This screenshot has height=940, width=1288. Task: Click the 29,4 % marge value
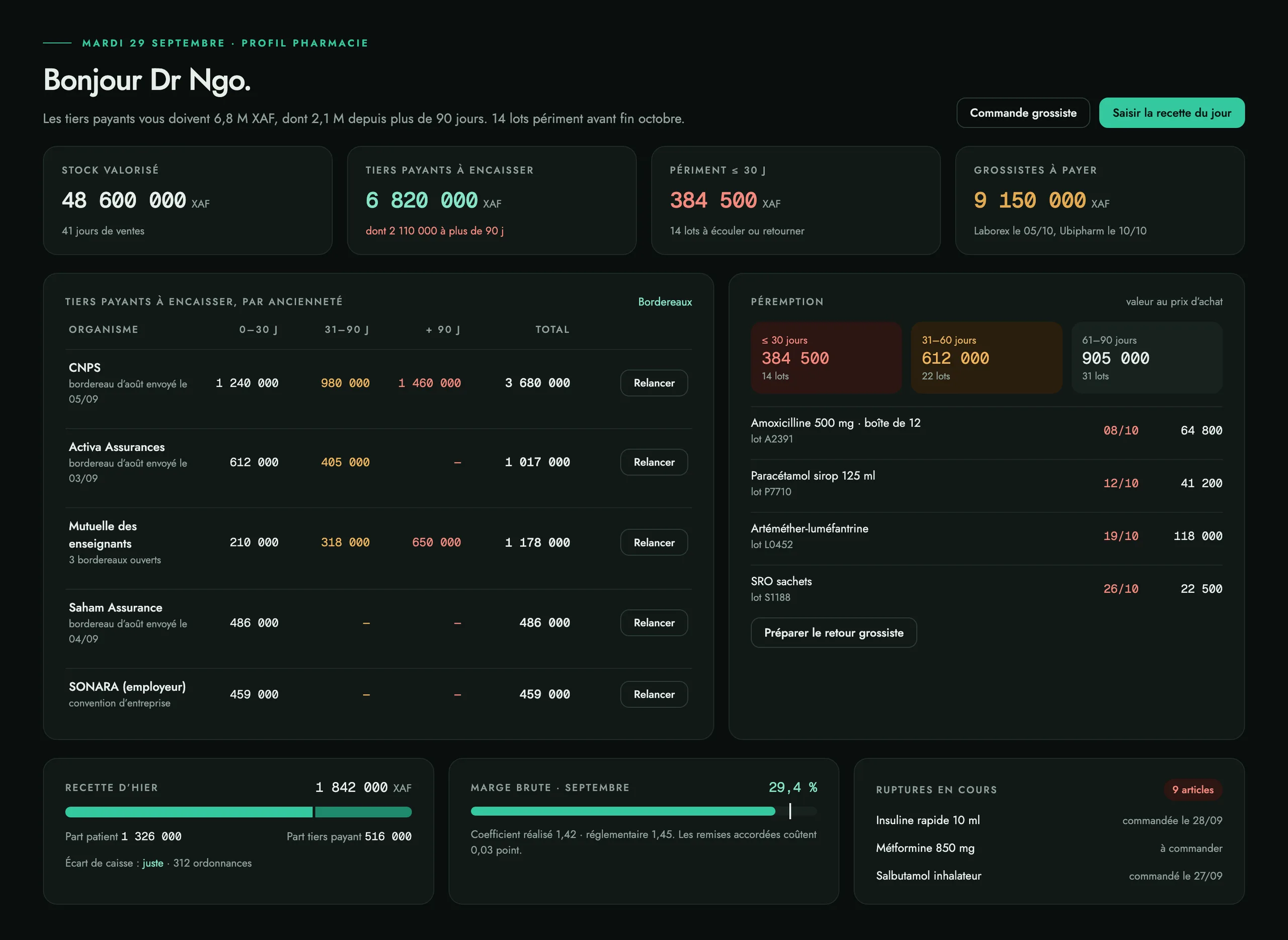792,787
